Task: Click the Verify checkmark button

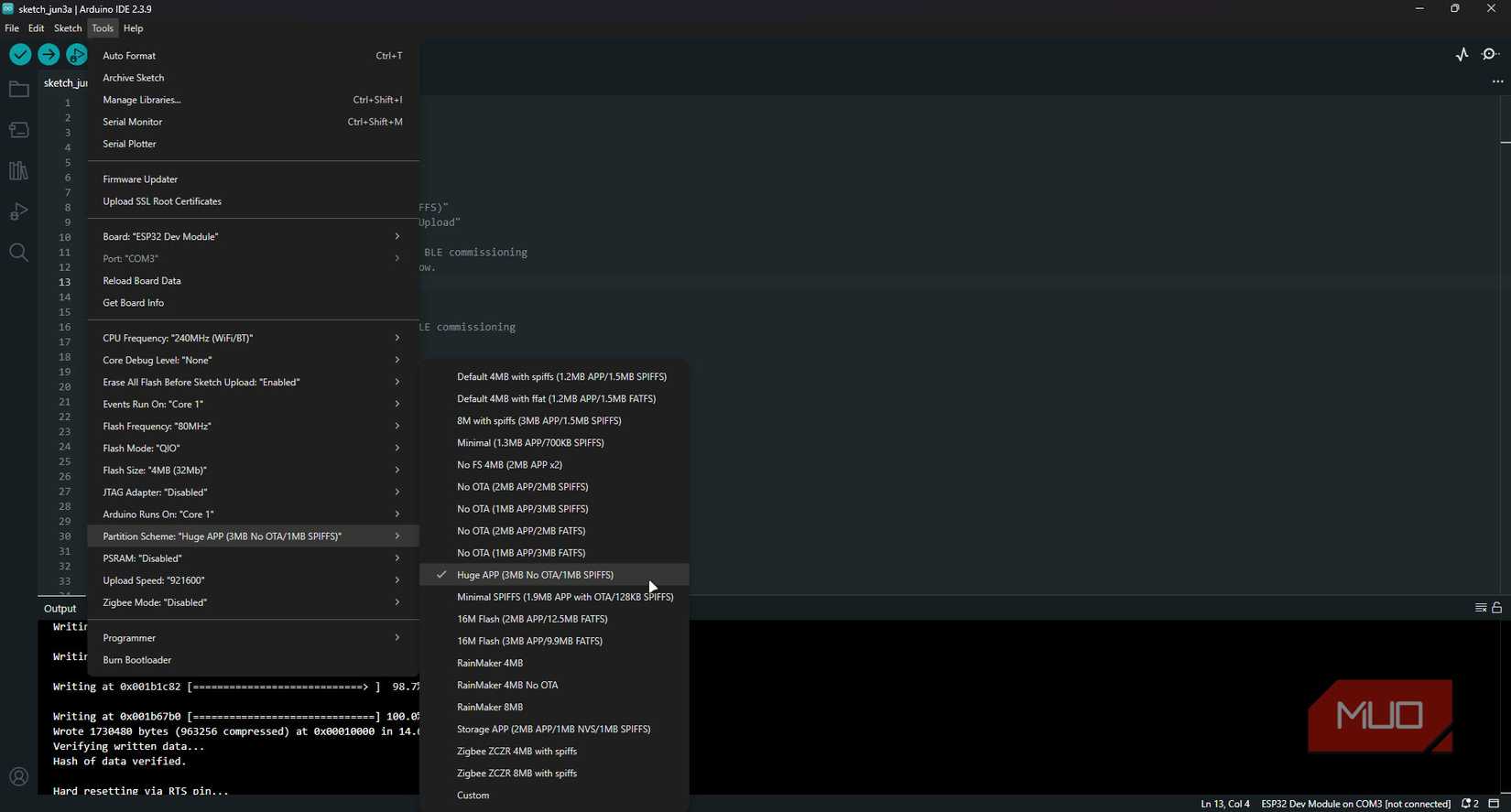Action: [20, 55]
